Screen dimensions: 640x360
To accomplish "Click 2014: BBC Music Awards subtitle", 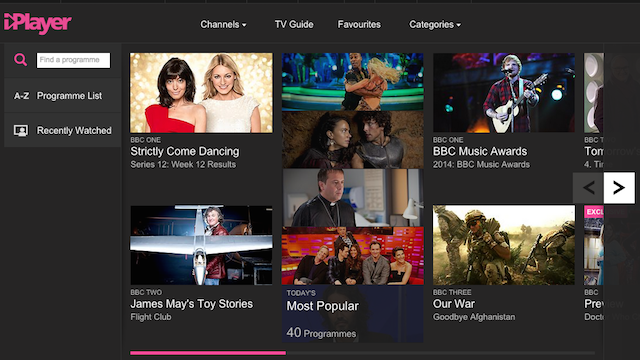I will (x=481, y=164).
